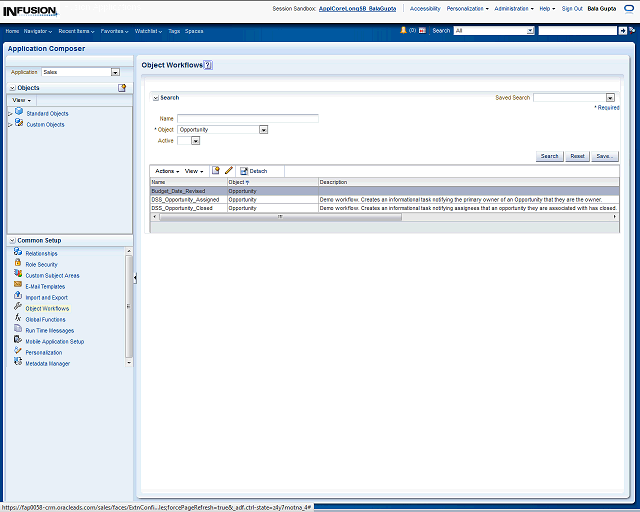This screenshot has width=640, height=512.
Task: Collapse the Common Setup panel
Action: click(x=12, y=241)
